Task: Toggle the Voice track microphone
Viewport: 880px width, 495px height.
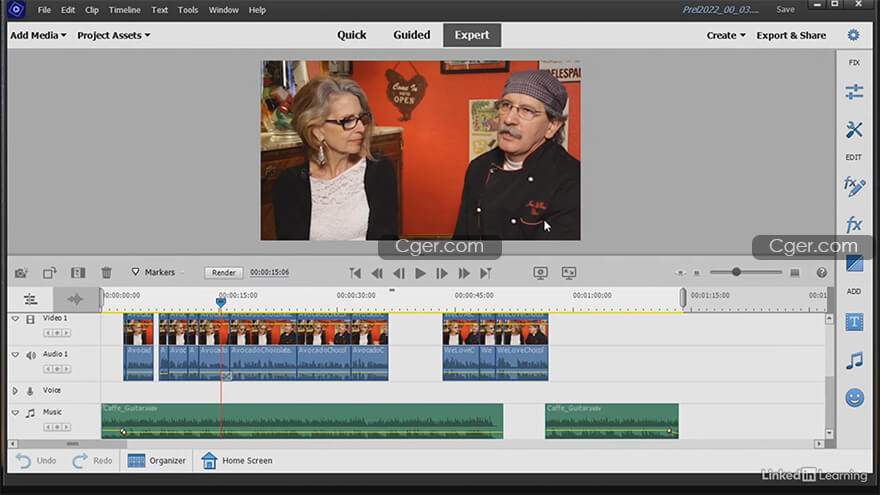Action: tap(30, 391)
